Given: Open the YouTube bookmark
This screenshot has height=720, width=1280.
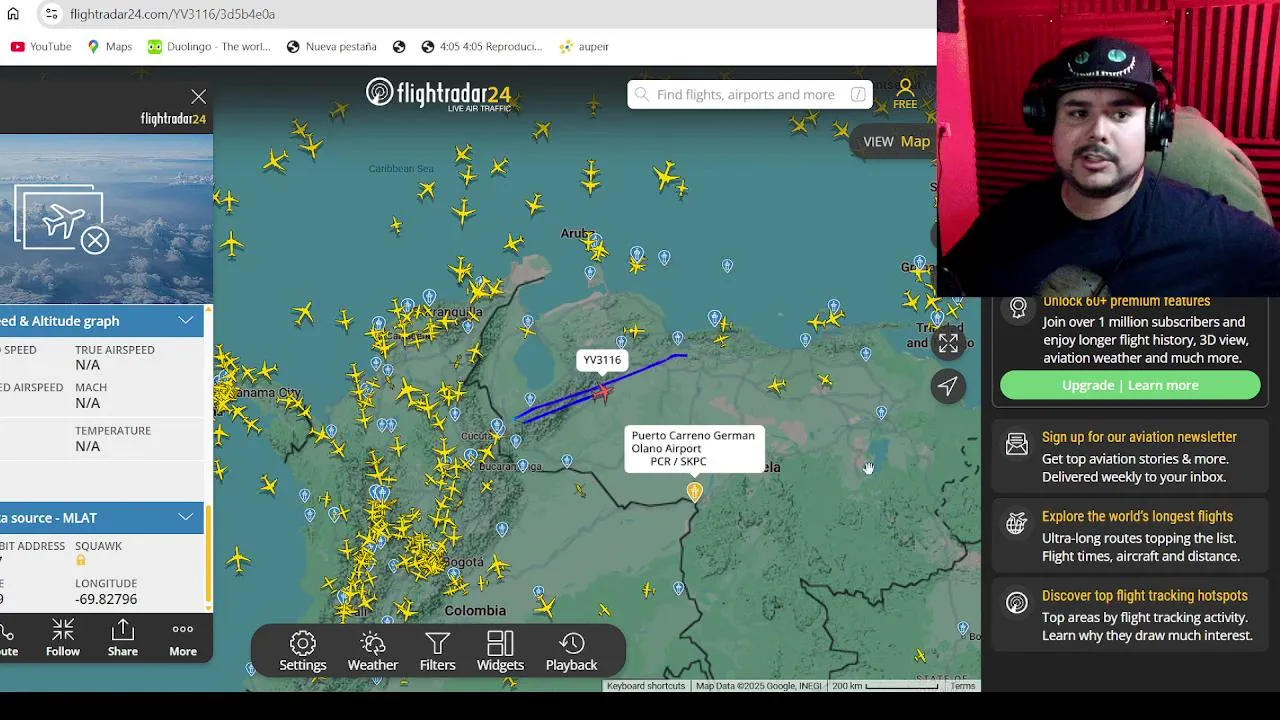Looking at the screenshot, I should click(x=41, y=46).
